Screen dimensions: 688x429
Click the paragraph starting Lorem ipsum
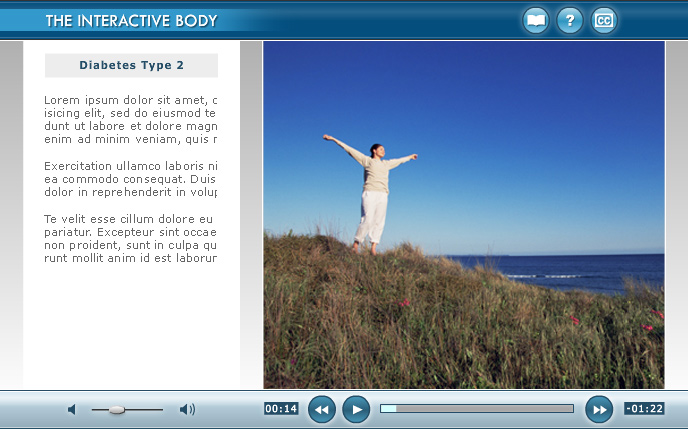[131, 119]
